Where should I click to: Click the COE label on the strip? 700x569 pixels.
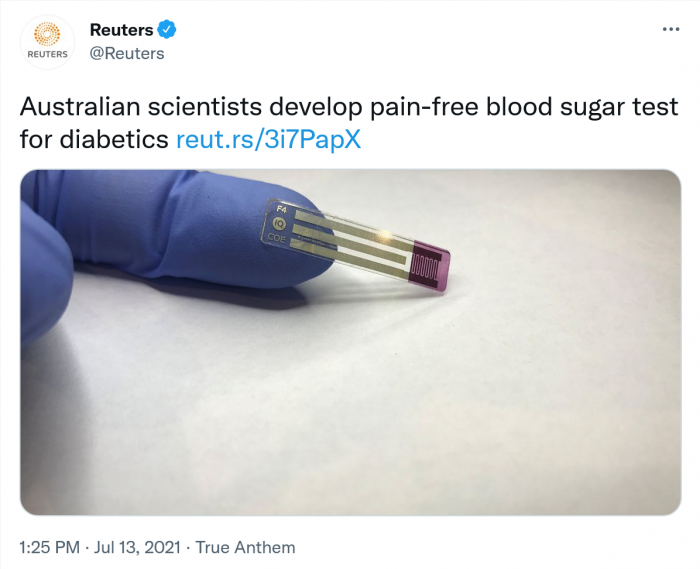(276, 238)
